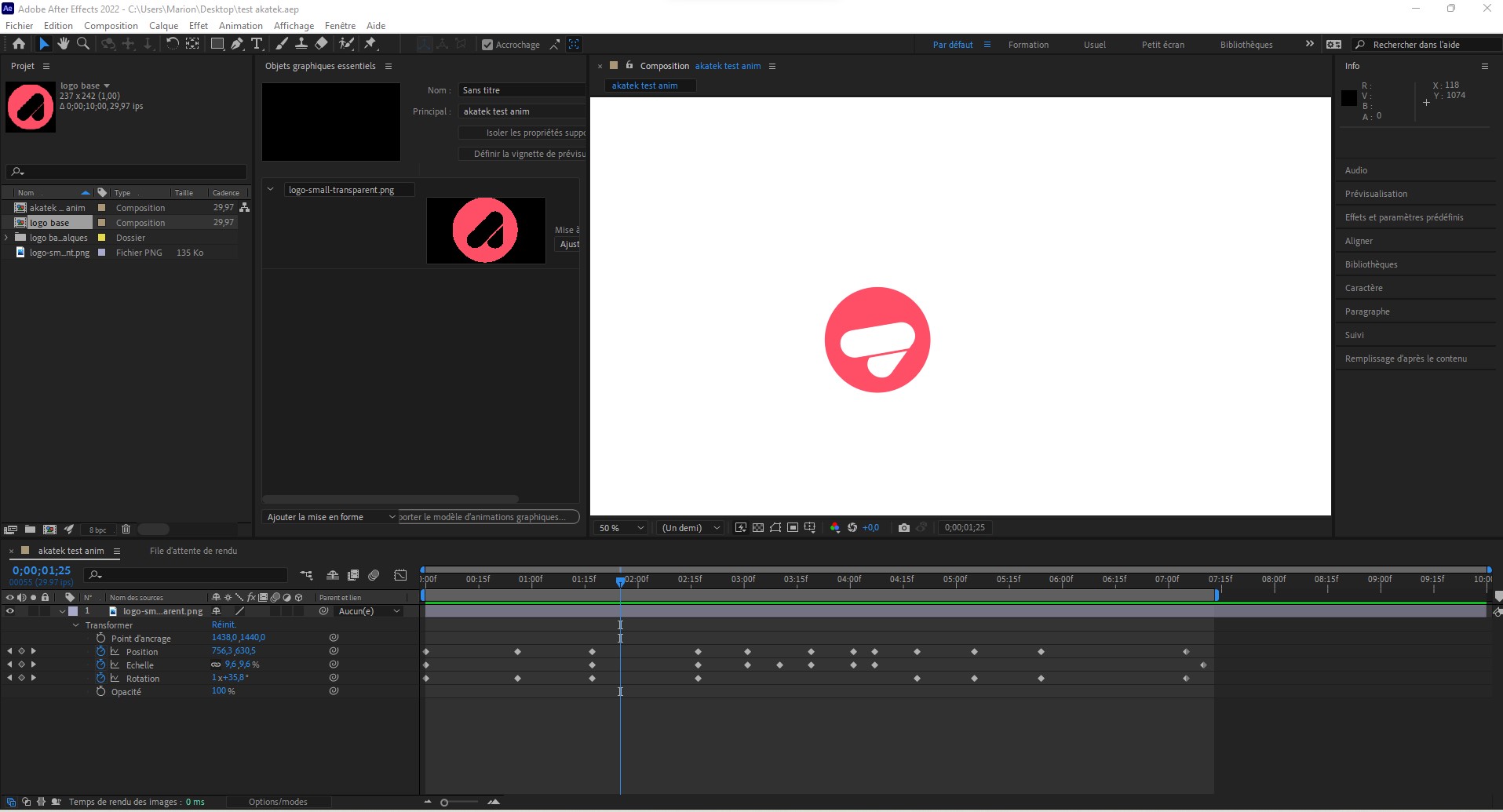Select the Pen tool

point(236,44)
